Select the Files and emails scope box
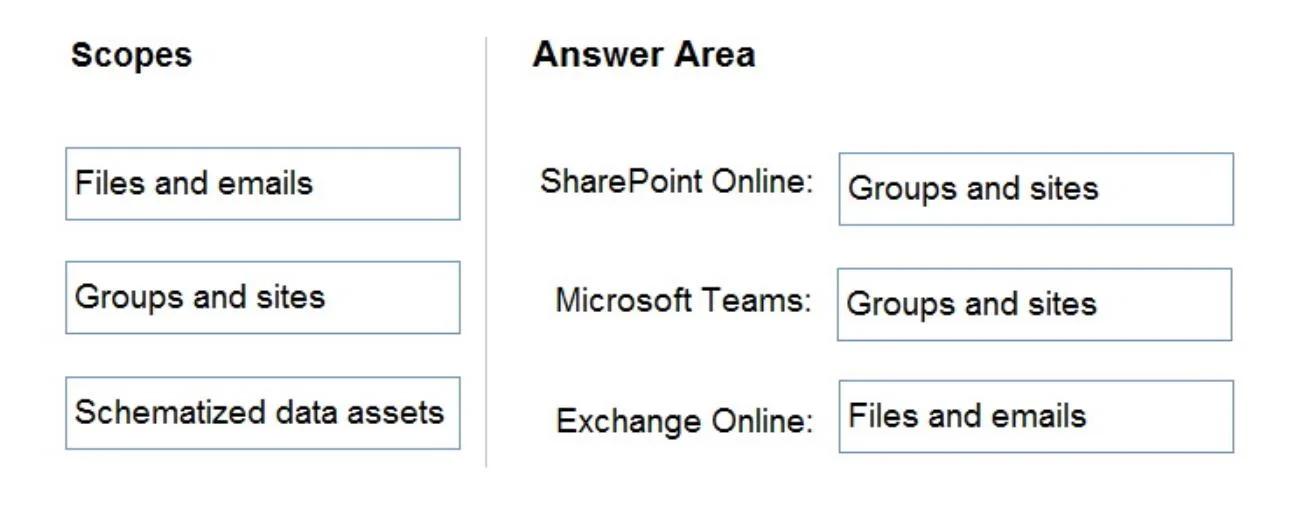The width and height of the screenshot is (1316, 529). (x=263, y=184)
